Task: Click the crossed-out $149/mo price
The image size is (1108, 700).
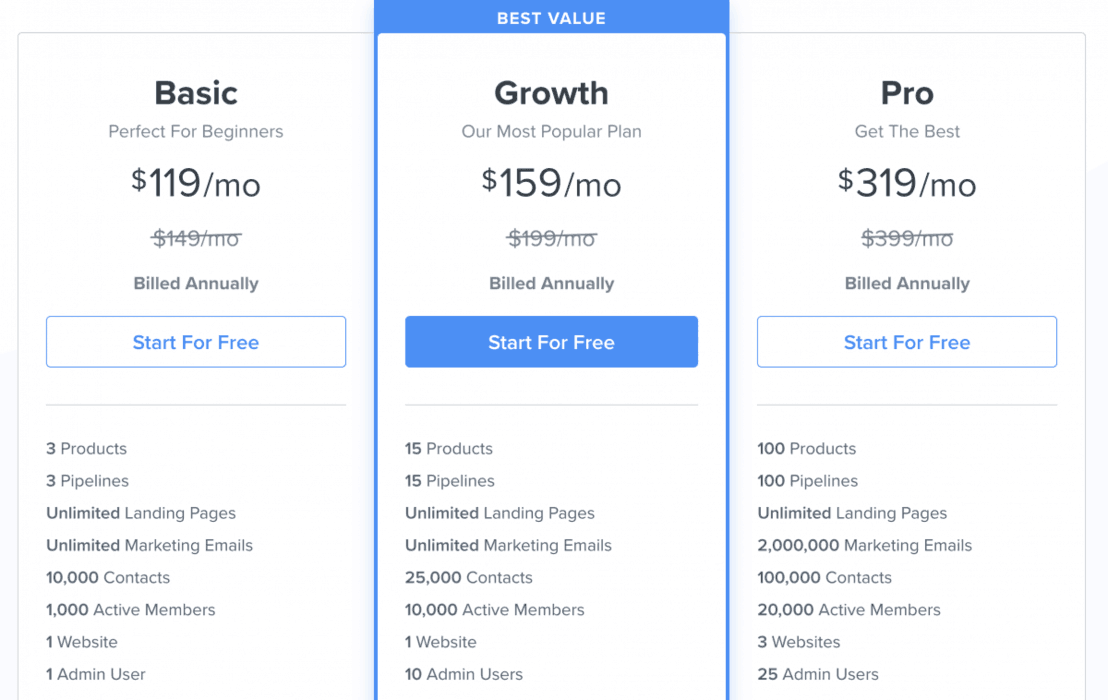Action: click(x=196, y=238)
